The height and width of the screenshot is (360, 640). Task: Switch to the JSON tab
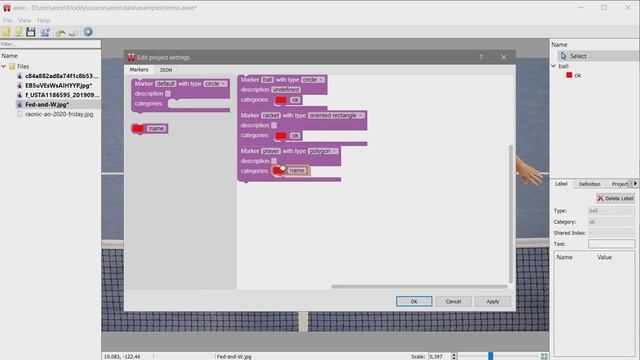pos(166,70)
